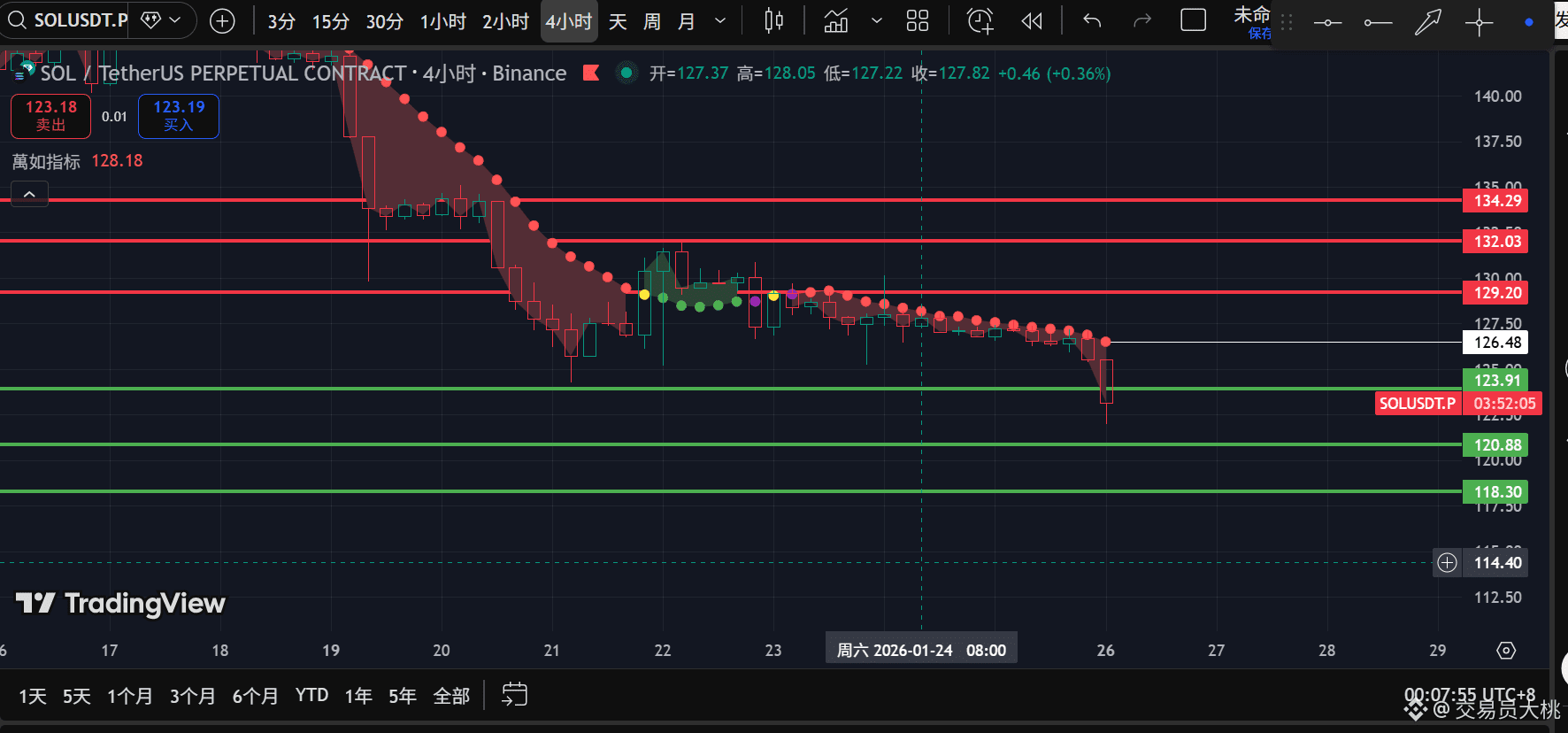The image size is (1568, 733).
Task: Set range to YTD
Action: click(311, 695)
